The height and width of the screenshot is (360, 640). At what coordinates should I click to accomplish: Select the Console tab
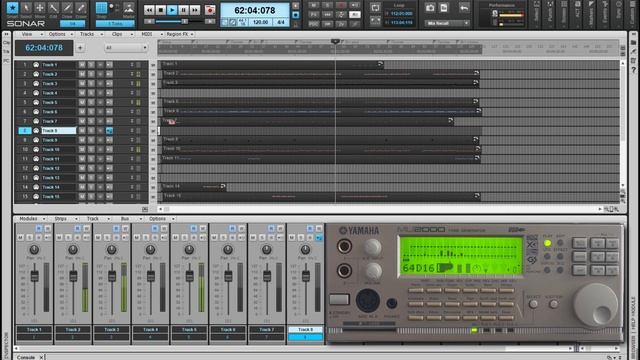26,357
